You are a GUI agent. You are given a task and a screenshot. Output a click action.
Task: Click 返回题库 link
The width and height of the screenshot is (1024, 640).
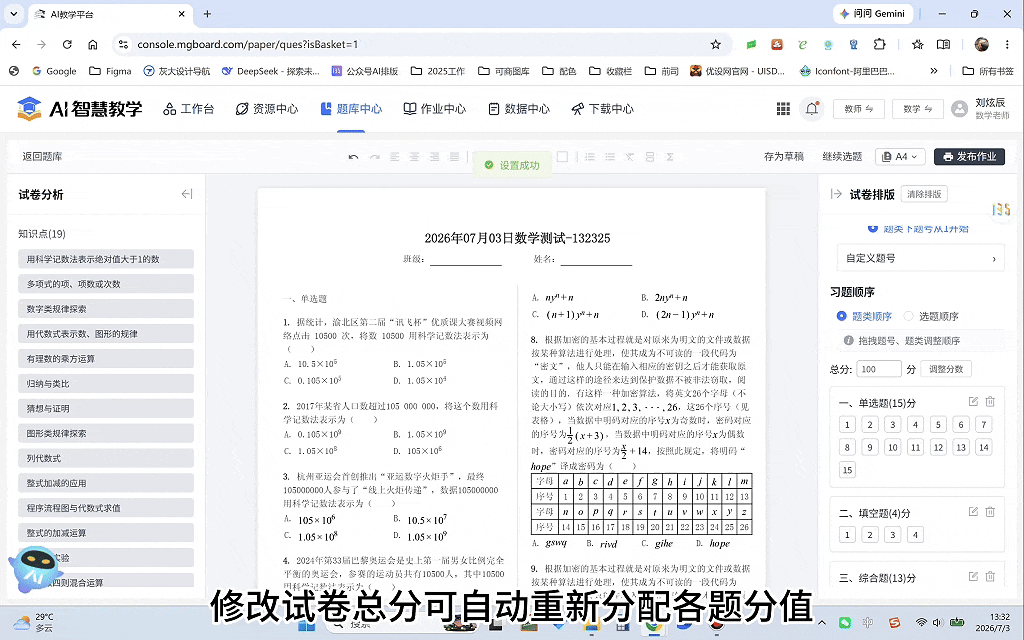(42, 157)
